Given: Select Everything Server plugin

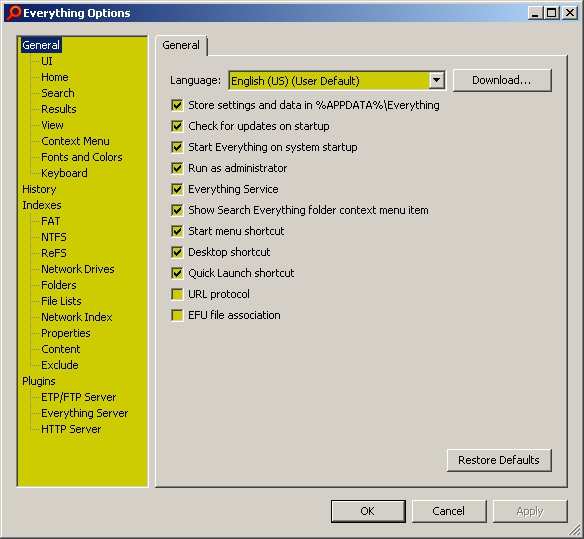Looking at the screenshot, I should click(85, 413).
